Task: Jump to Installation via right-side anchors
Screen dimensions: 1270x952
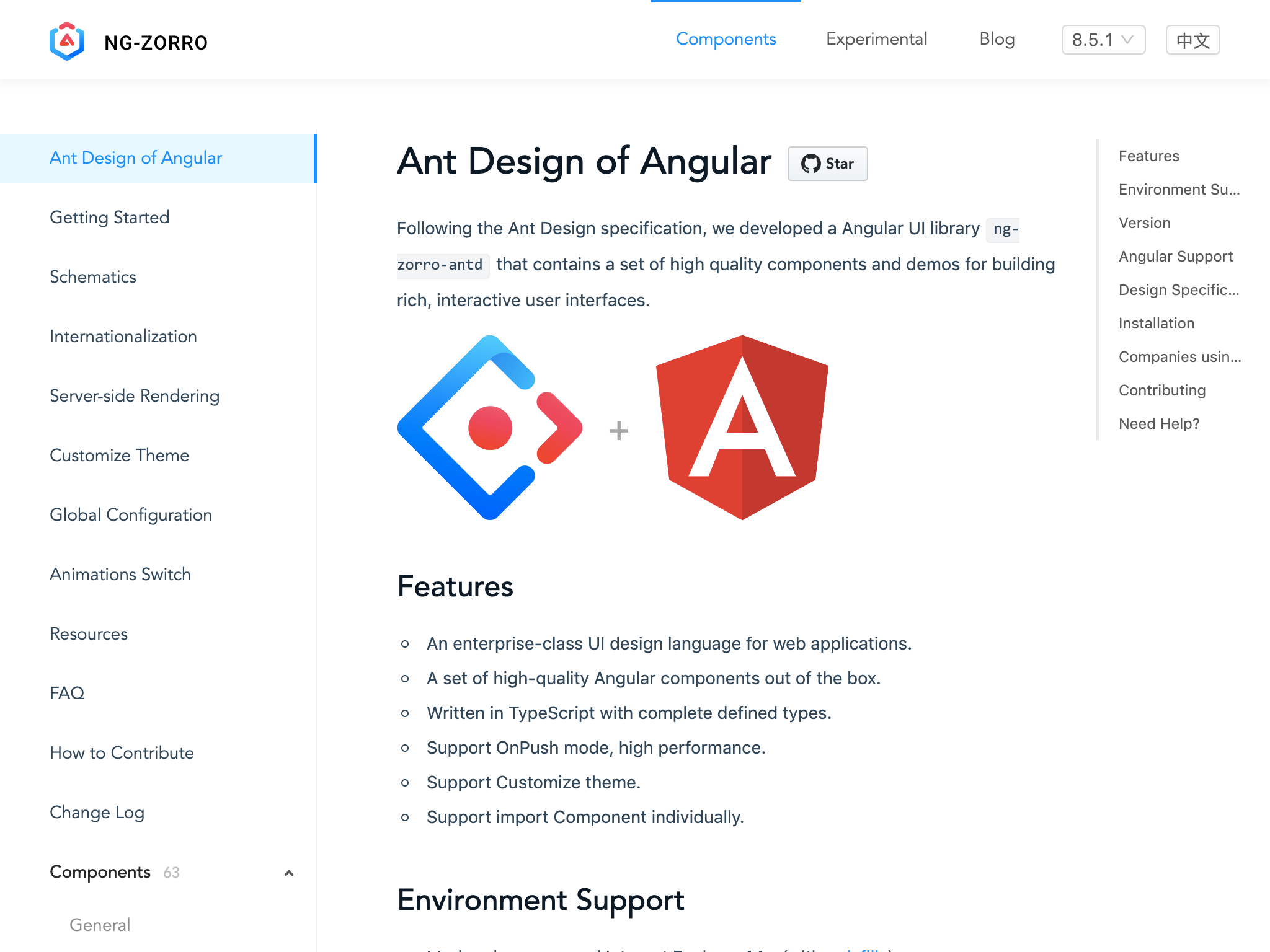Action: click(1156, 323)
